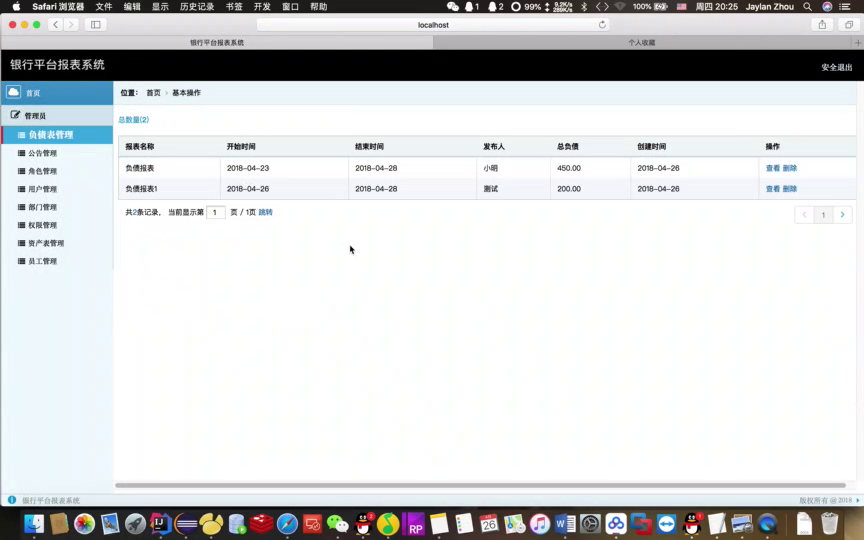This screenshot has height=540, width=864.
Task: Click 查看 for the 负债报表1 row
Action: pos(773,188)
